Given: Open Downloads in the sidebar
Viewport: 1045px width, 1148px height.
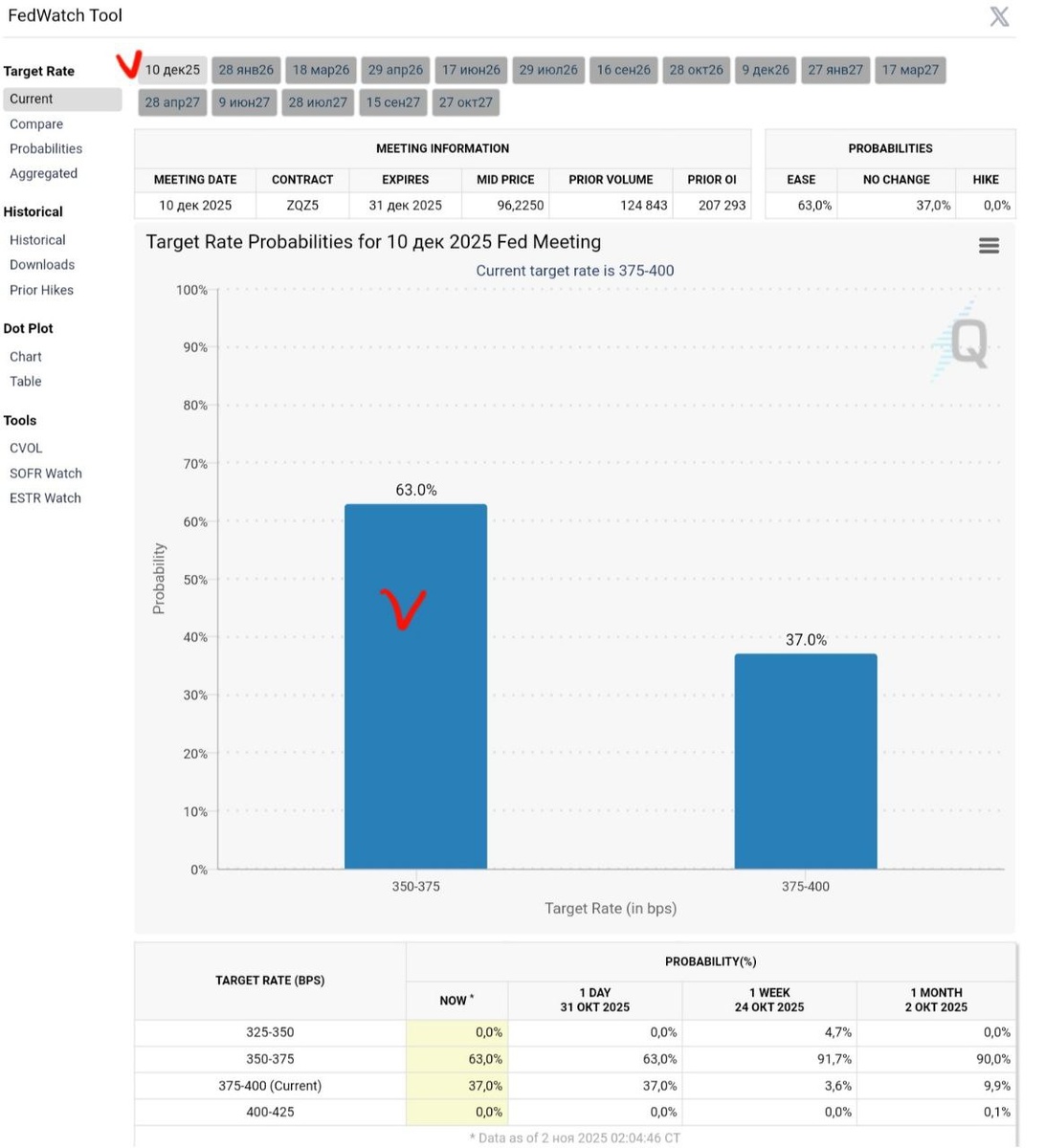Looking at the screenshot, I should 42,265.
